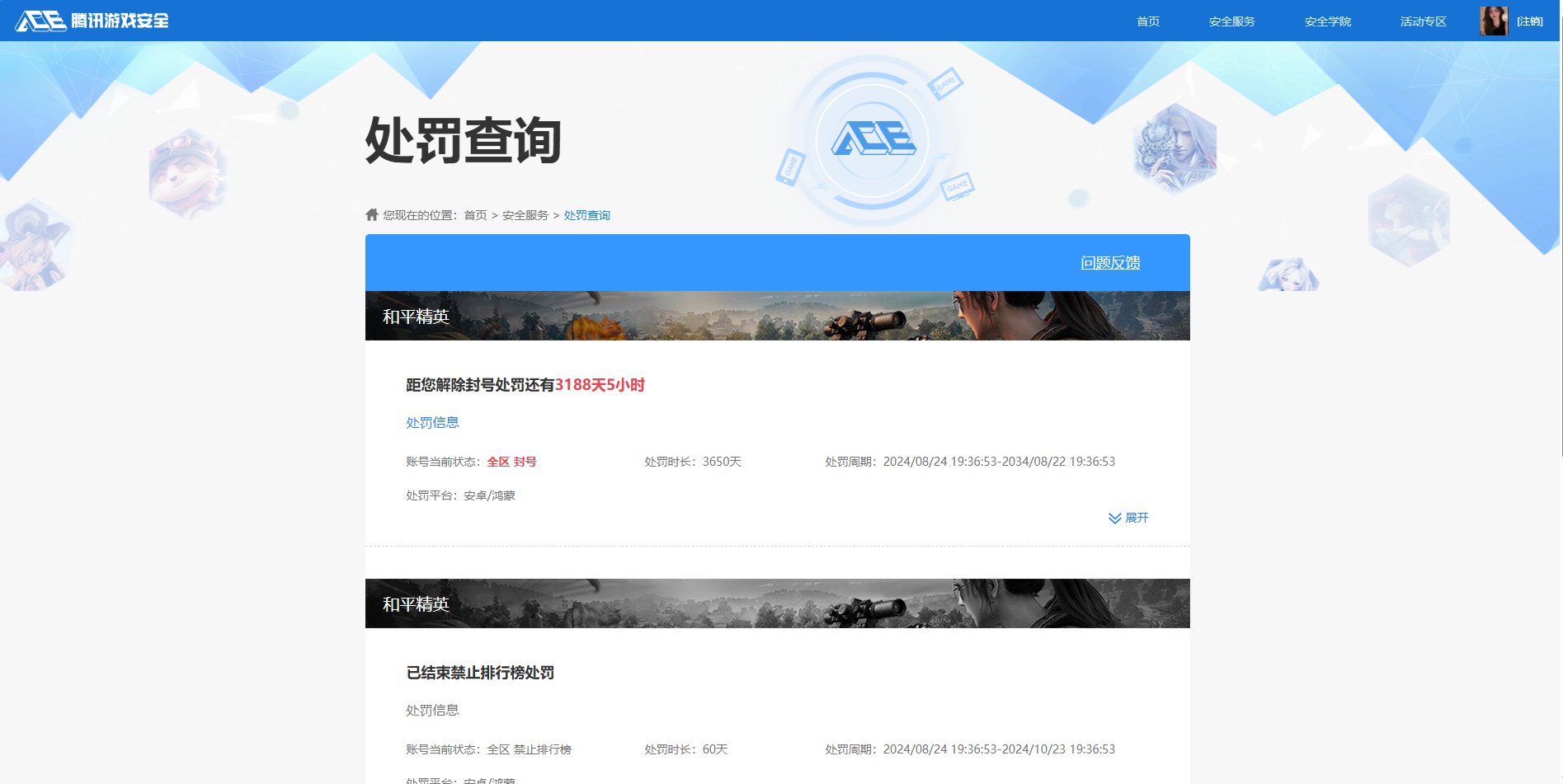This screenshot has height=784, width=1563.
Task: Click the 首页 link in the breadcrumb
Action: point(474,214)
